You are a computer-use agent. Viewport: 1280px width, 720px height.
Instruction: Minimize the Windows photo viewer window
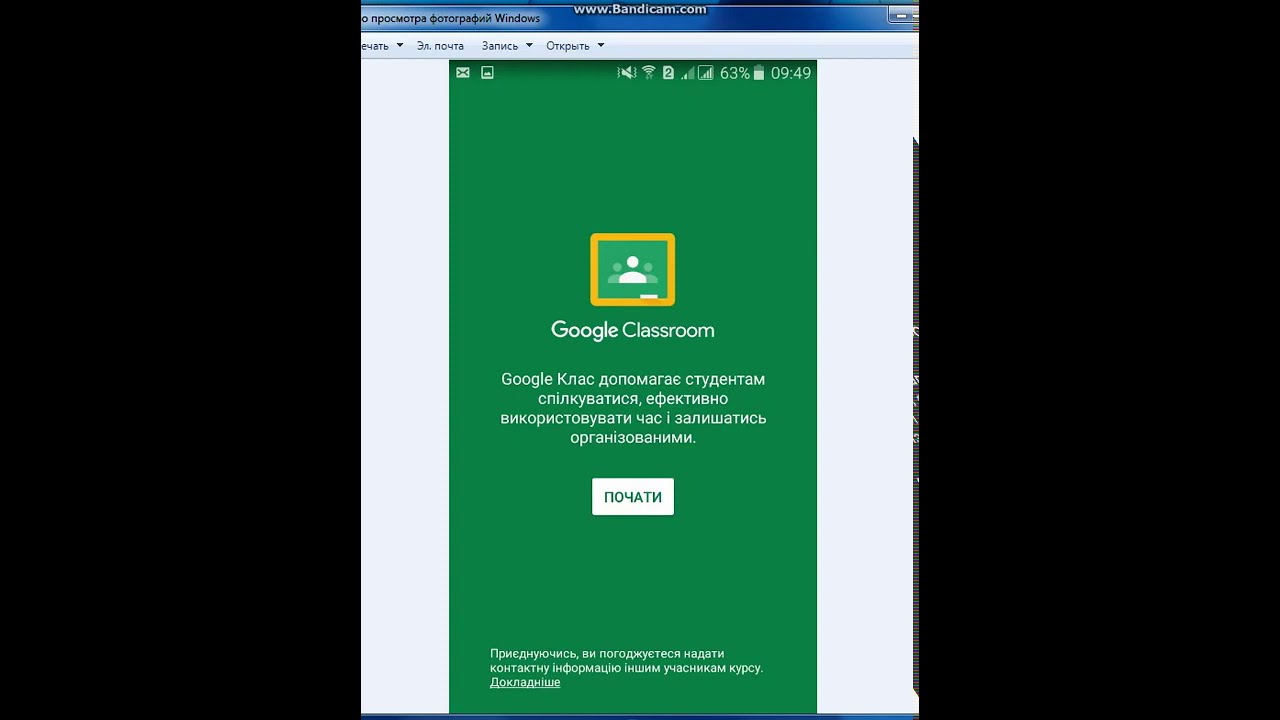901,15
